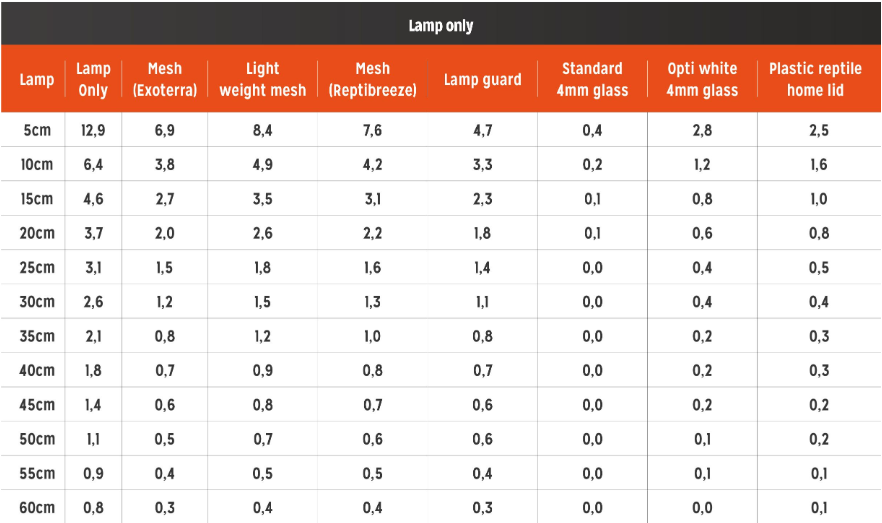This screenshot has height=523, width=882.
Task: Click the 'Lamp guard' column header
Action: pos(483,80)
